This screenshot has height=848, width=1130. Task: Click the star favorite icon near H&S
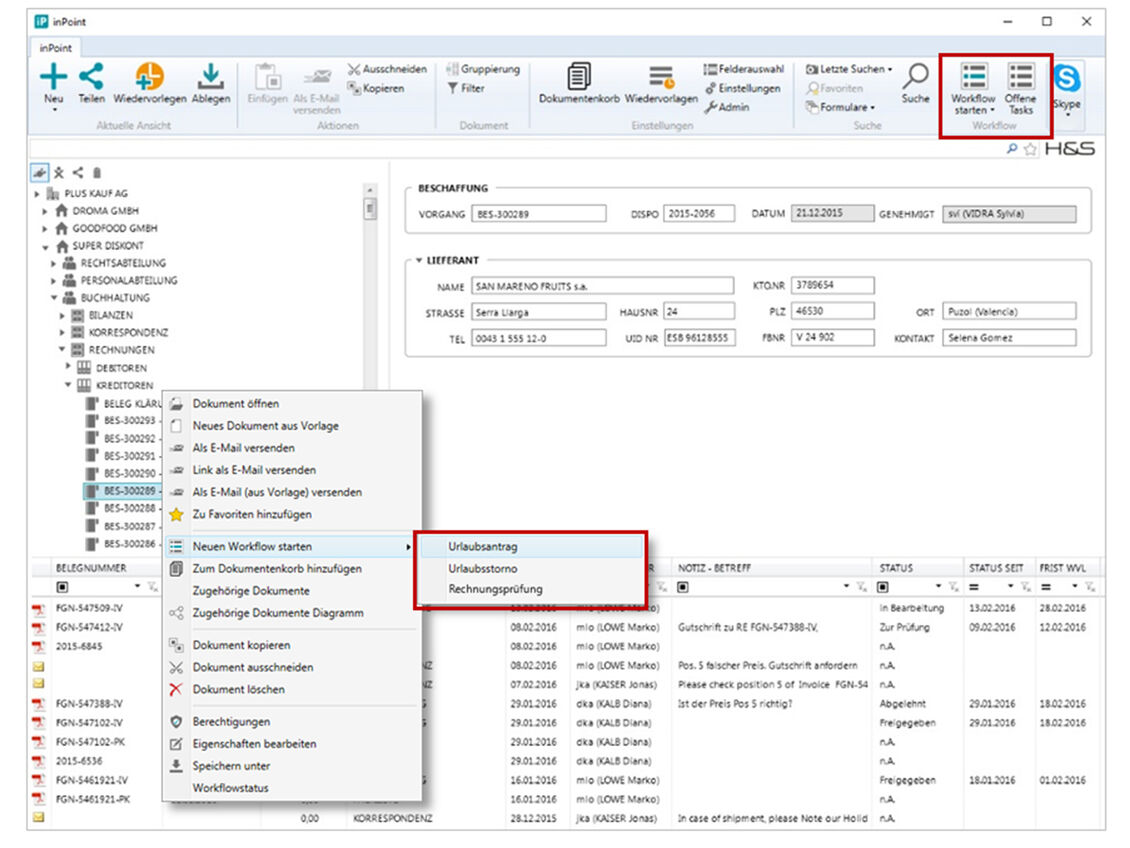pos(1030,149)
